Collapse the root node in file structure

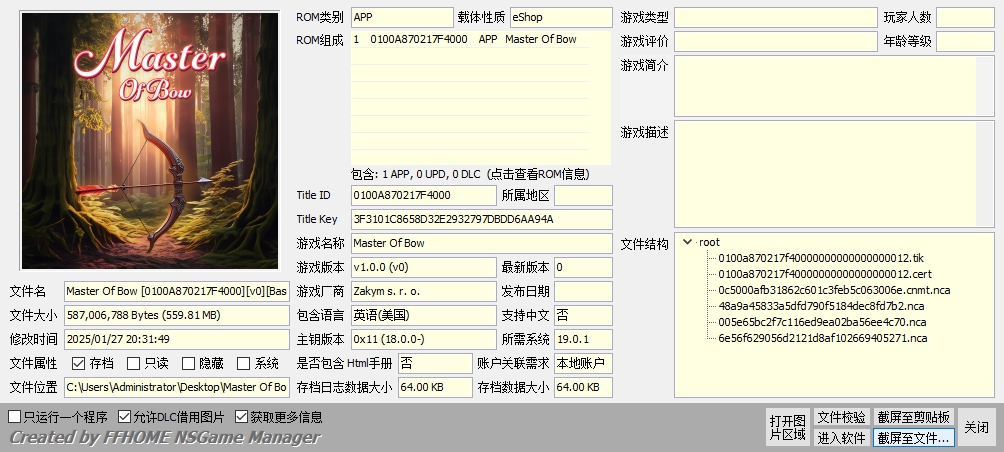688,242
